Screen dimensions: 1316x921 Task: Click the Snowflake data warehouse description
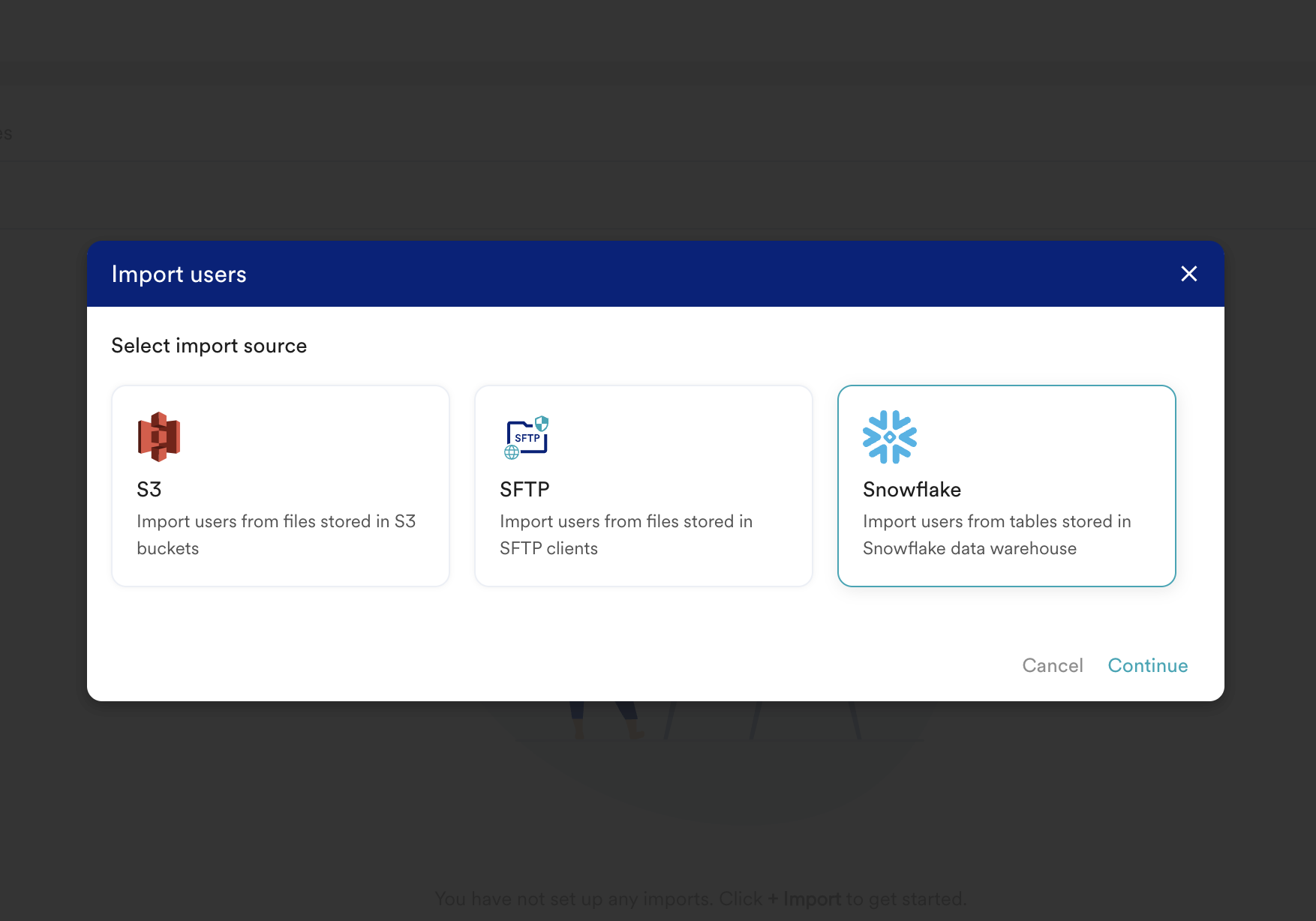click(x=996, y=535)
